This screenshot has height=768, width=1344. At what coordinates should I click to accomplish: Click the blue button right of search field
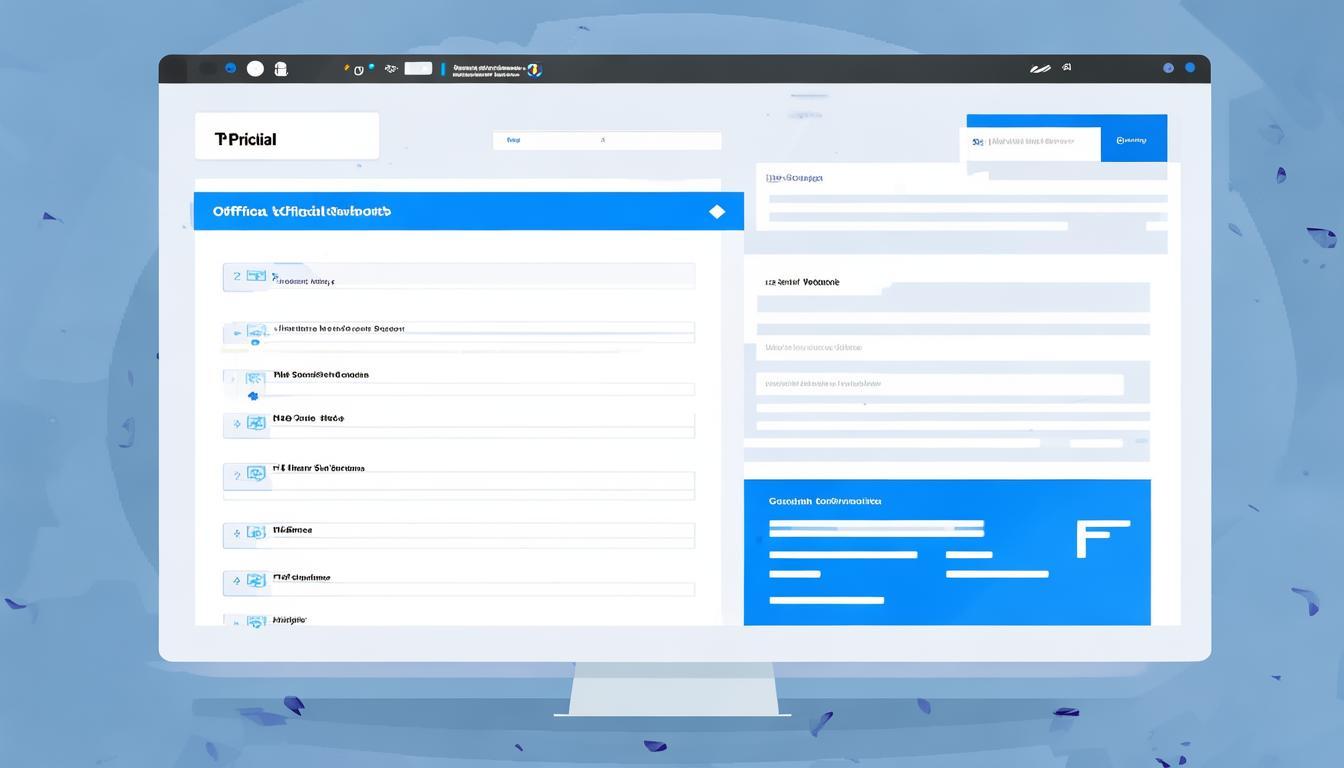coord(1133,142)
